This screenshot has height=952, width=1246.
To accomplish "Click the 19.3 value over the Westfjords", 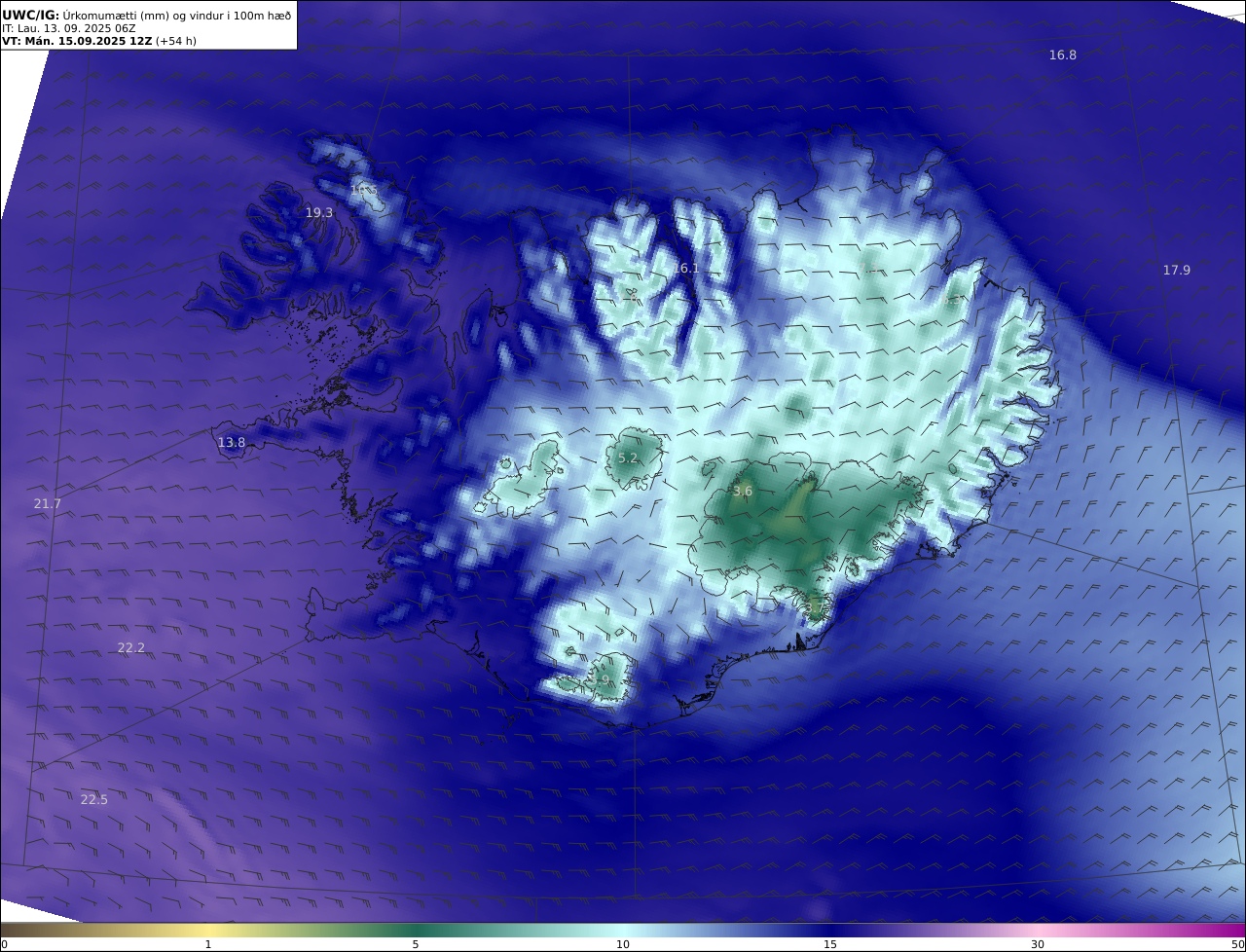I will [x=319, y=212].
